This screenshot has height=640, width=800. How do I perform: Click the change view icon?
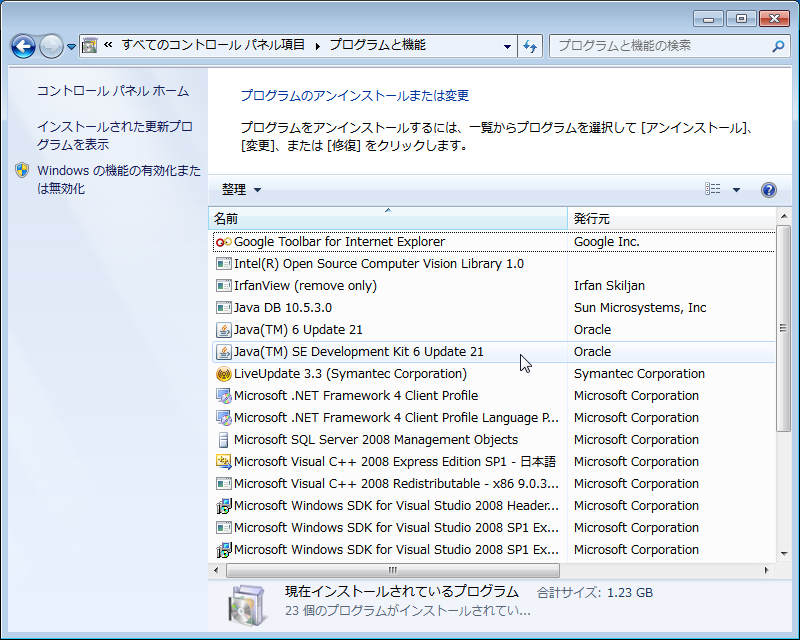coord(713,189)
